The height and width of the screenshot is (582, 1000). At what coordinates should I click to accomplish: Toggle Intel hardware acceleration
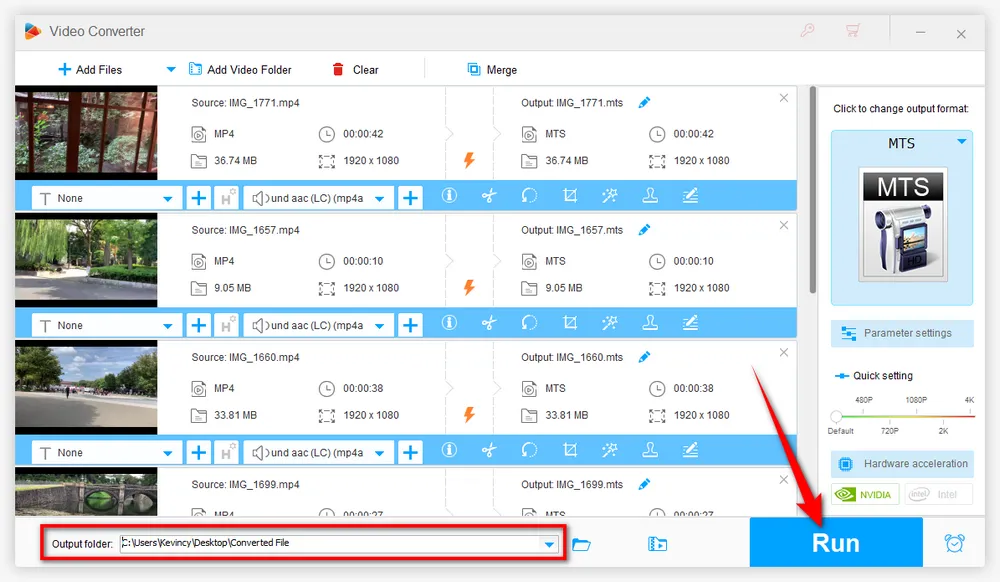click(938, 494)
